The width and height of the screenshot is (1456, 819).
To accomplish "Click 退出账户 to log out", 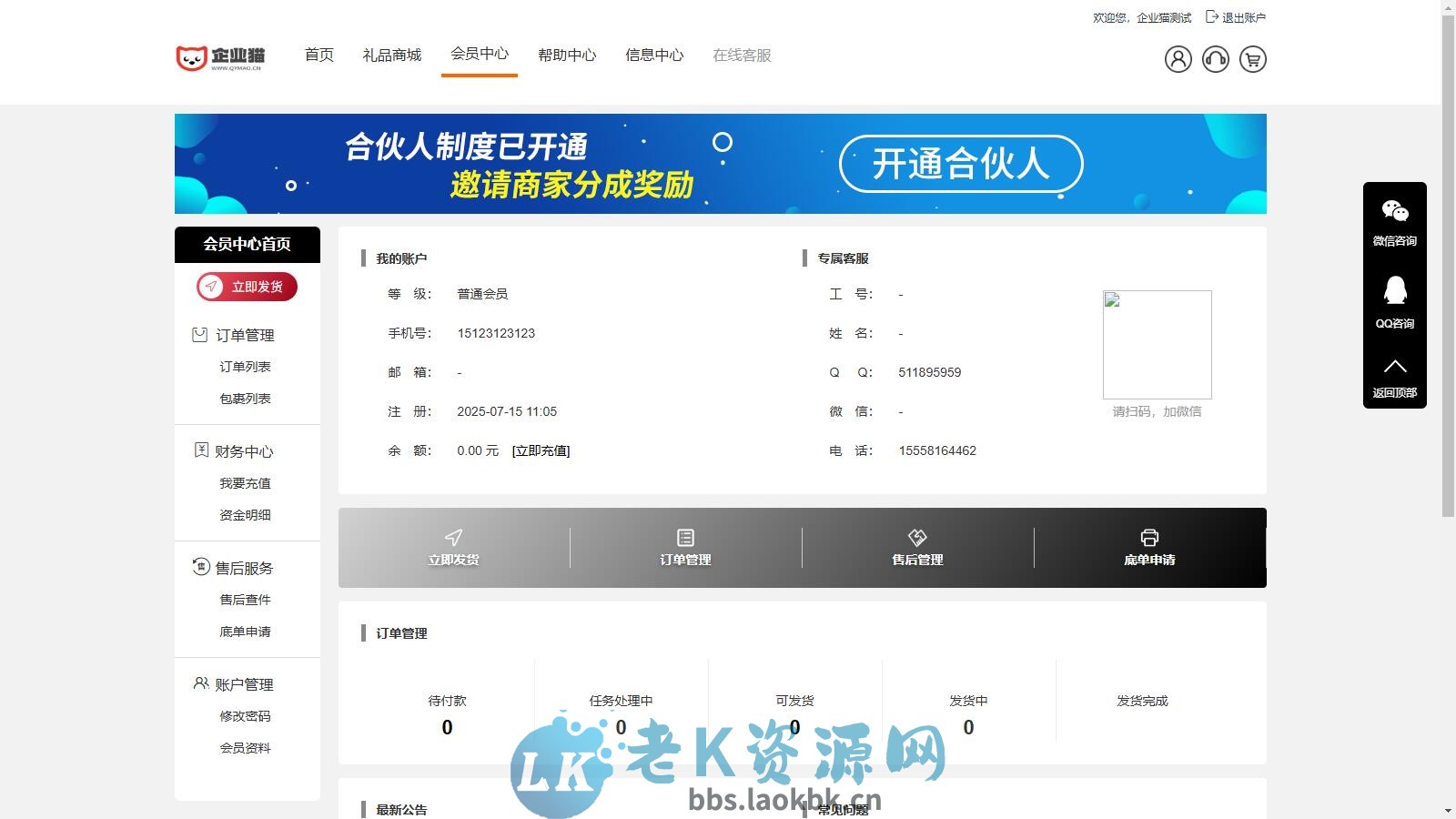I will 1243,16.
